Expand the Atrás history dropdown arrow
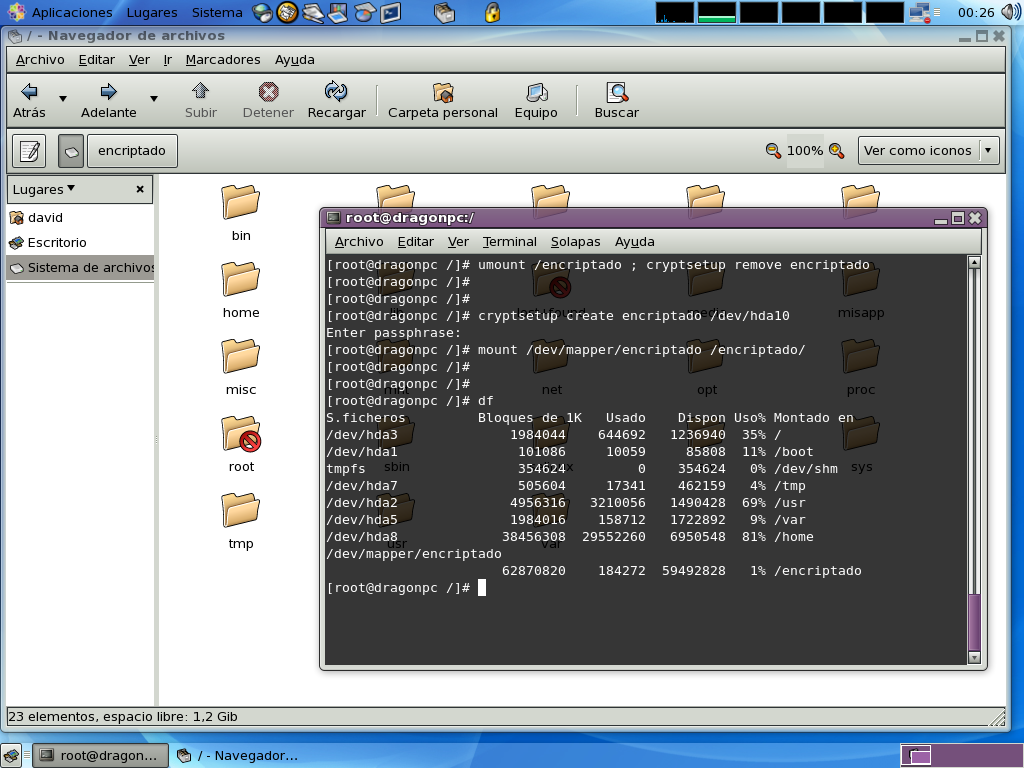The width and height of the screenshot is (1024, 768). [63, 99]
